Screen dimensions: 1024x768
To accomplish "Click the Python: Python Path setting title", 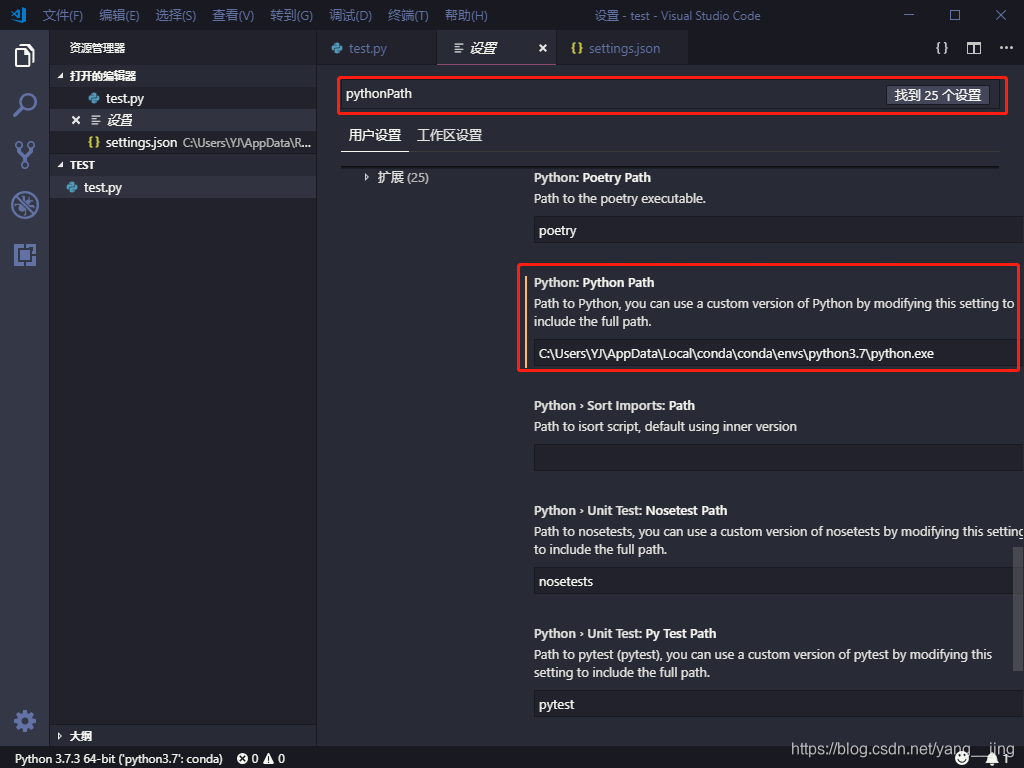I will [594, 283].
